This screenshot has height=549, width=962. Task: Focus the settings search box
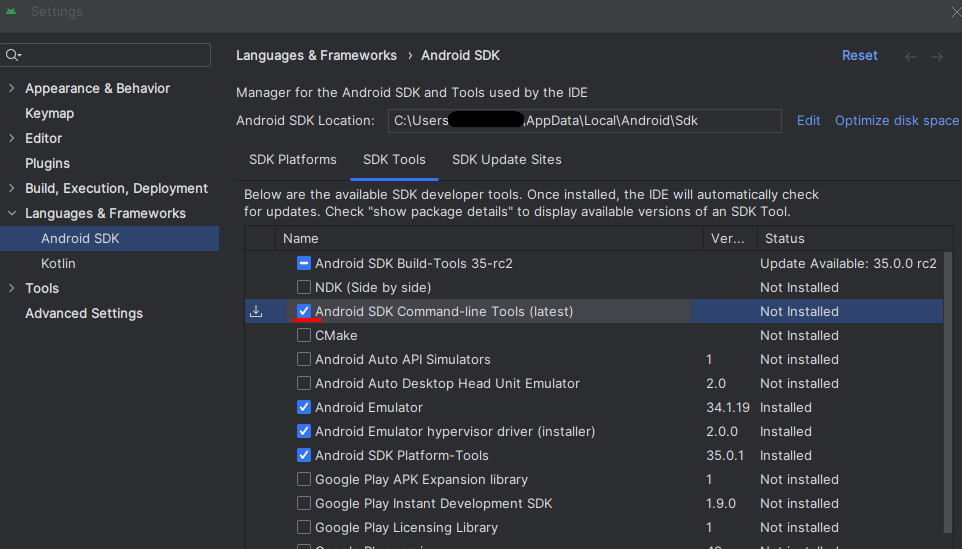coord(106,55)
